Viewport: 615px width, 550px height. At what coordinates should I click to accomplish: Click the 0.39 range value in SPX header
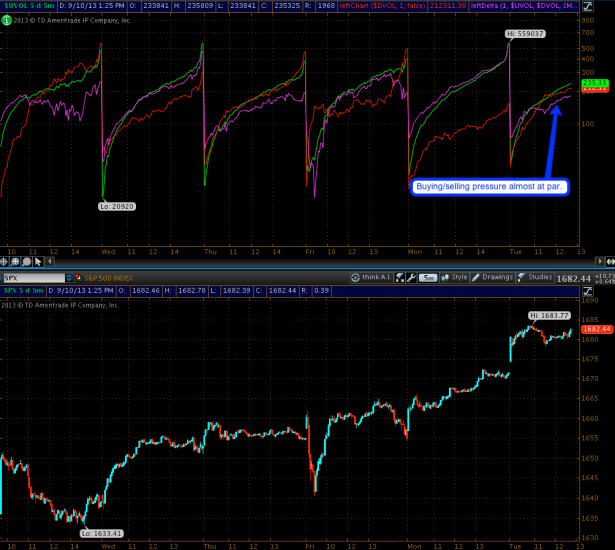[x=321, y=291]
